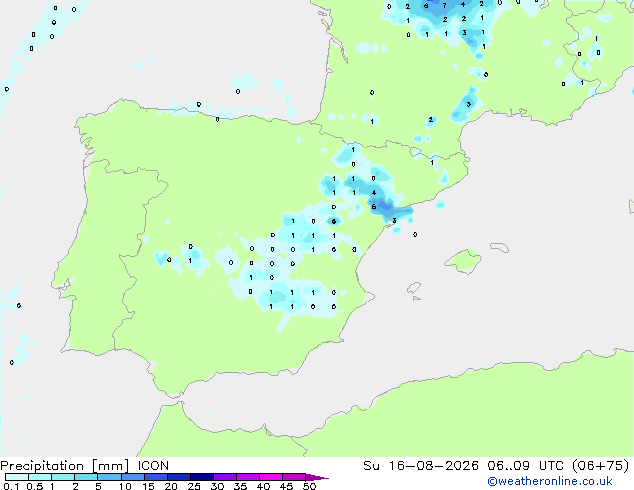Screen dimensions: 634x490
Task: Select the 30 to 35 mm purple swatch
Action: pos(225,477)
